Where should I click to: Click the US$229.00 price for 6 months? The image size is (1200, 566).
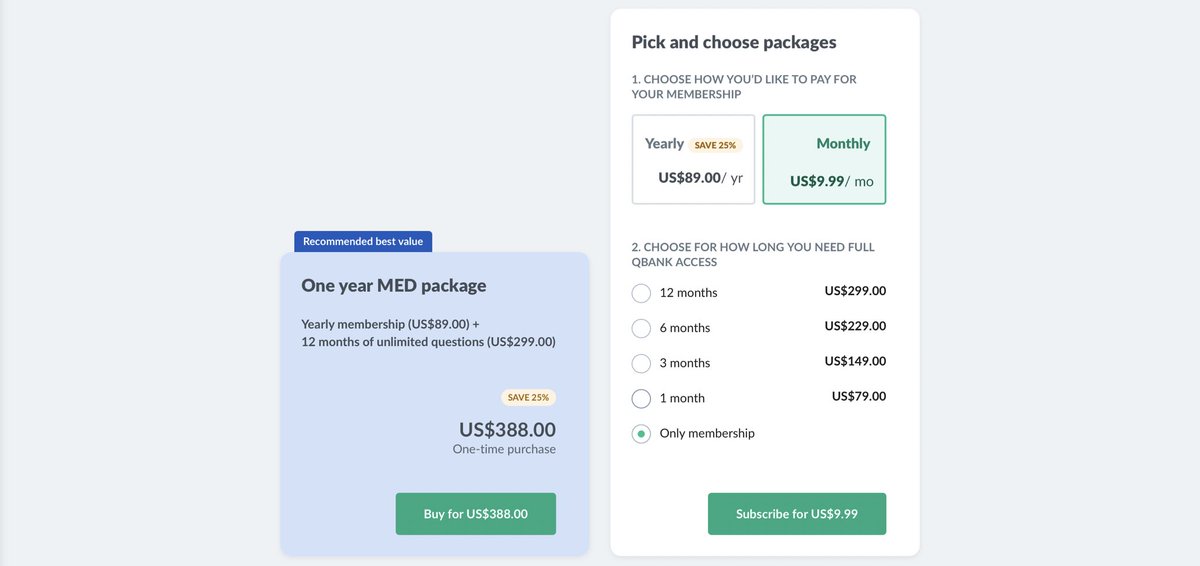[x=855, y=326]
